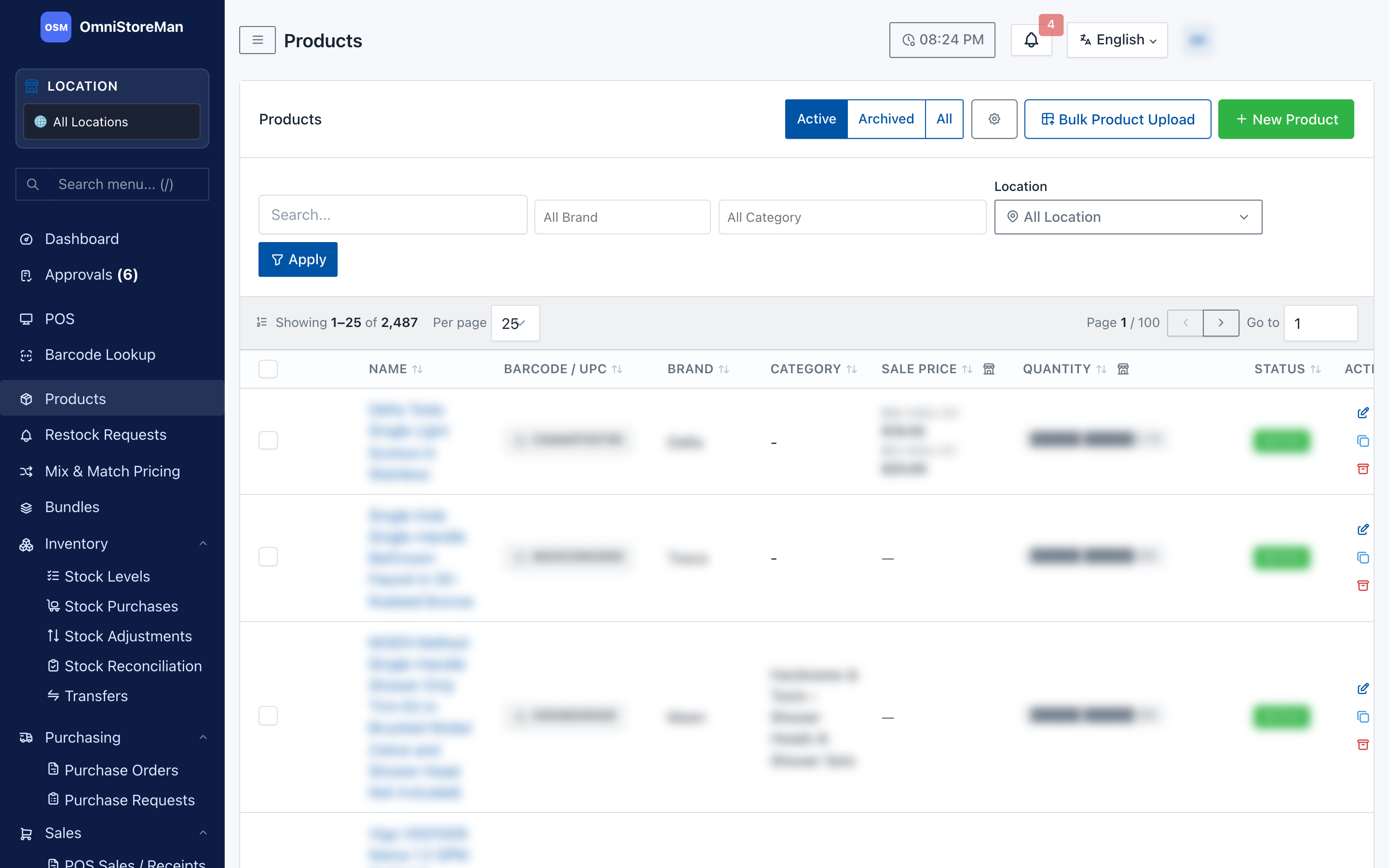Image resolution: width=1389 pixels, height=868 pixels.
Task: Select All Locations in sidebar location box
Action: (x=111, y=122)
